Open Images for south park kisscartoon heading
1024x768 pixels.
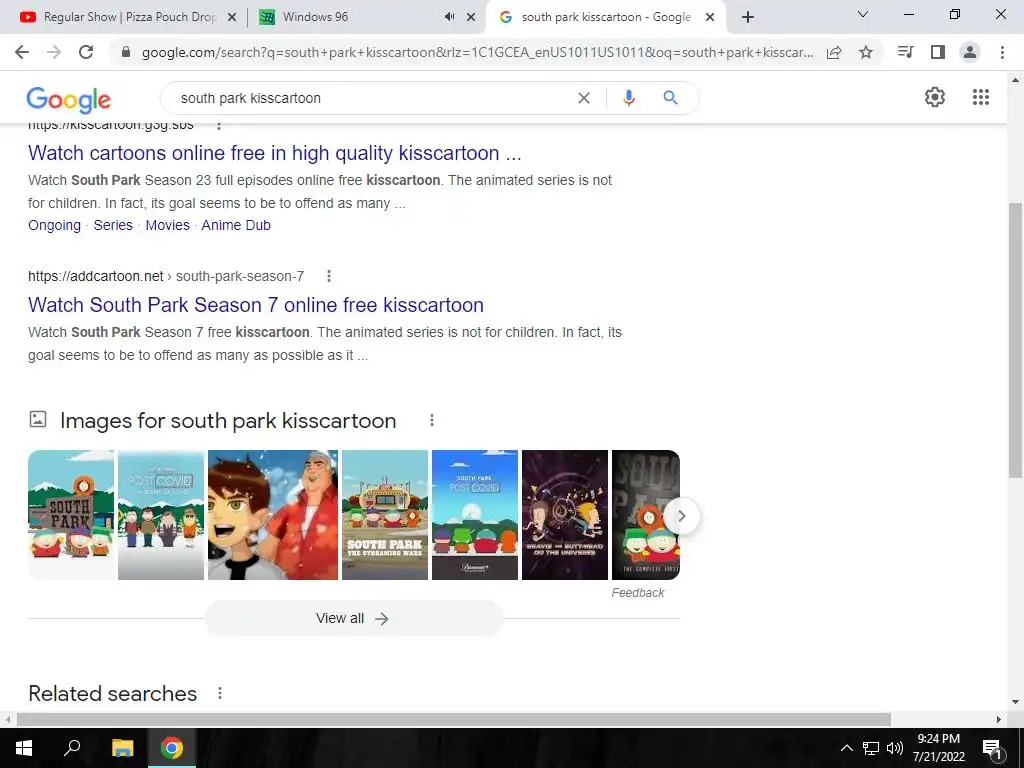[228, 421]
